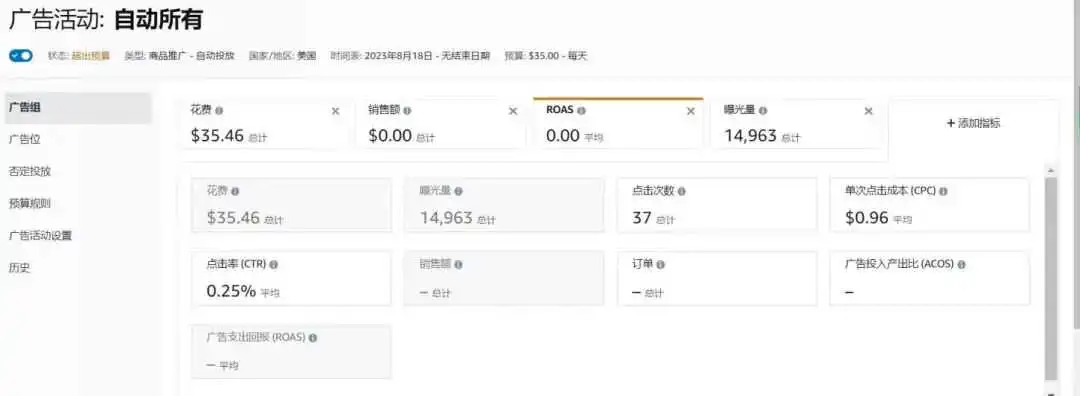Click the 37 clicks total value
This screenshot has height=396, width=1080.
[642, 218]
